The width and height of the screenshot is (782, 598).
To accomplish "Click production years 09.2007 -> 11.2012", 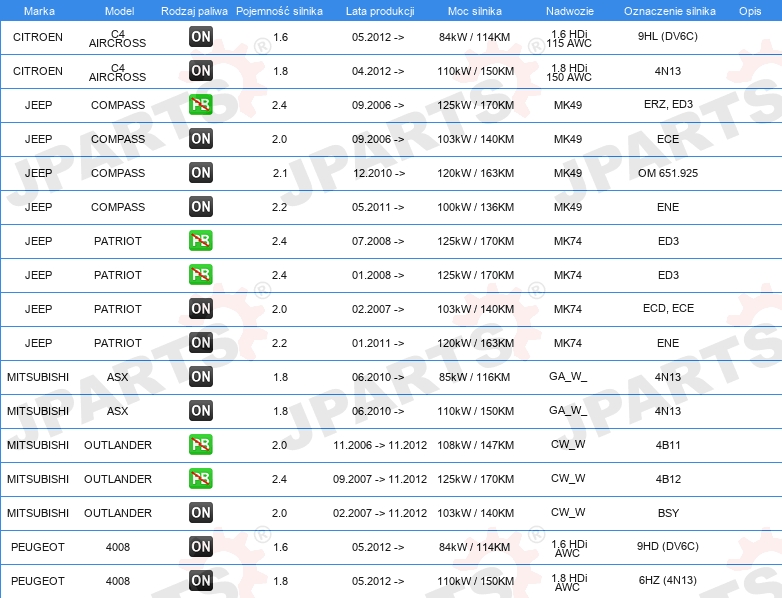I will [x=380, y=479].
